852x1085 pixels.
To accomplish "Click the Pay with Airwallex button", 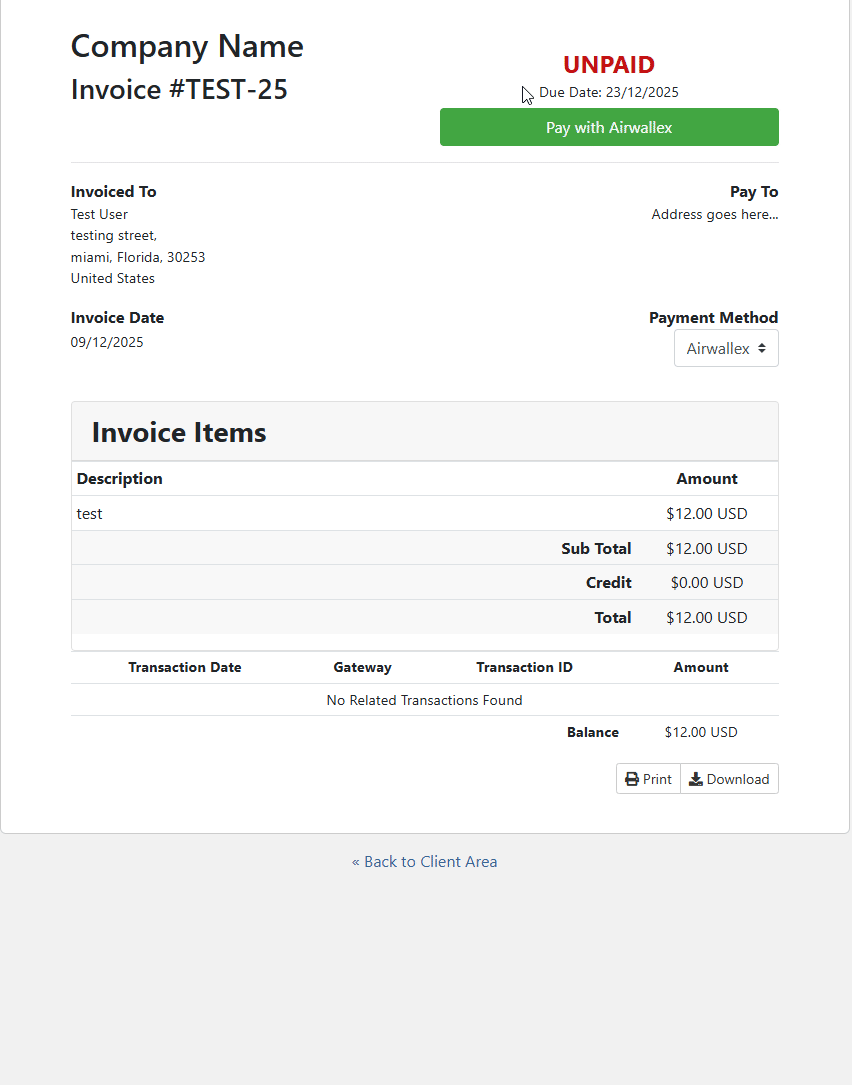I will point(609,127).
